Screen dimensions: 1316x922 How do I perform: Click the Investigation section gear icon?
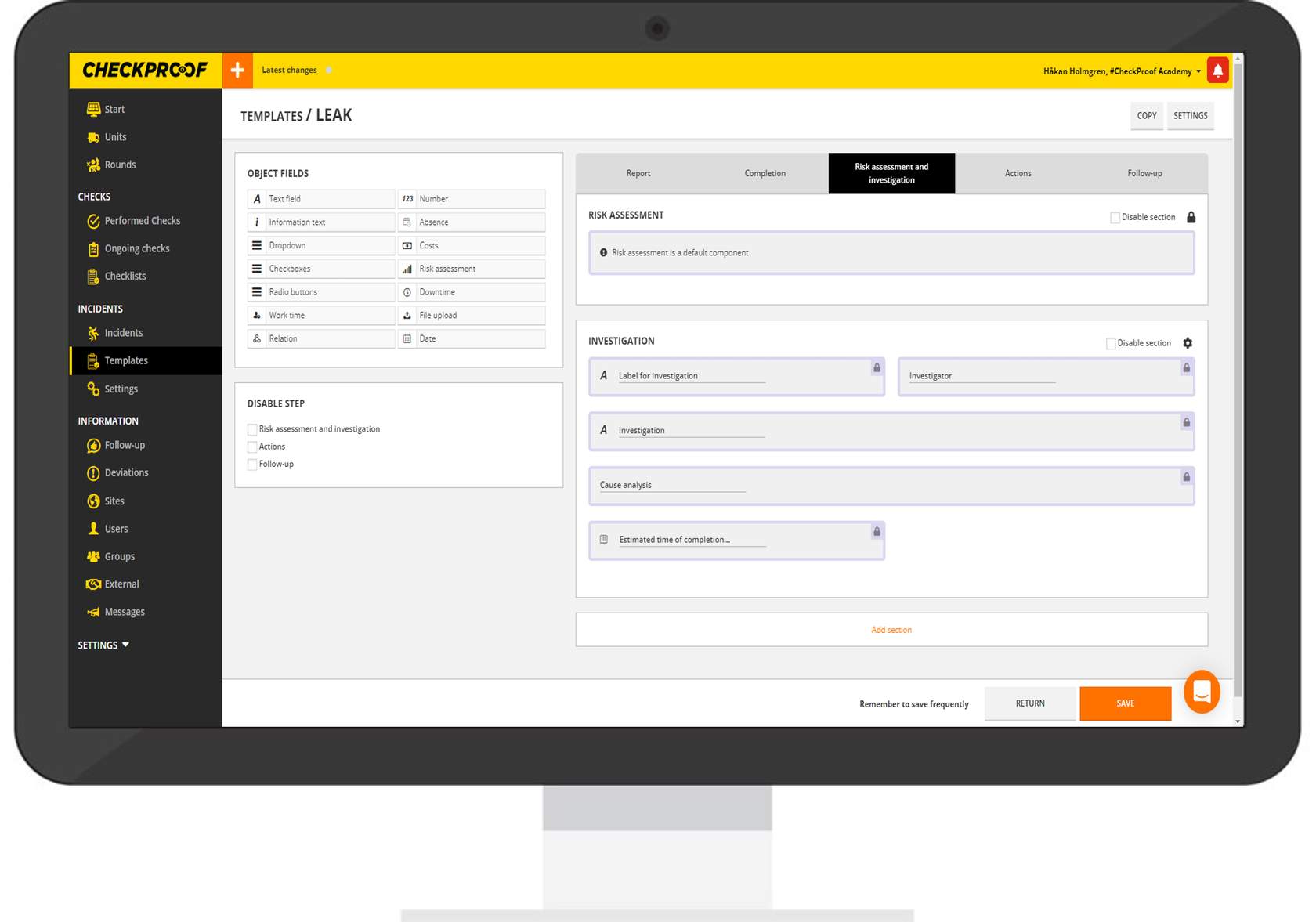click(1188, 343)
